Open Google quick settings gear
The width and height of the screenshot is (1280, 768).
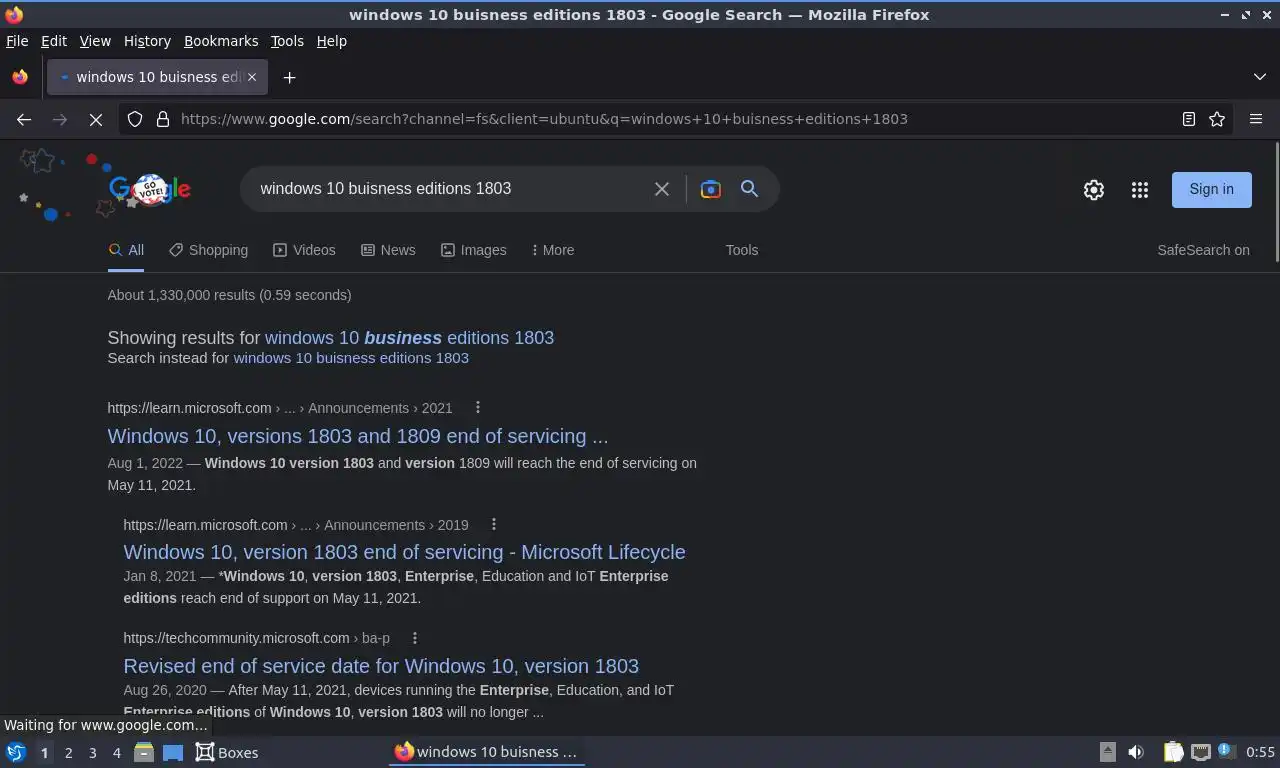tap(1094, 190)
